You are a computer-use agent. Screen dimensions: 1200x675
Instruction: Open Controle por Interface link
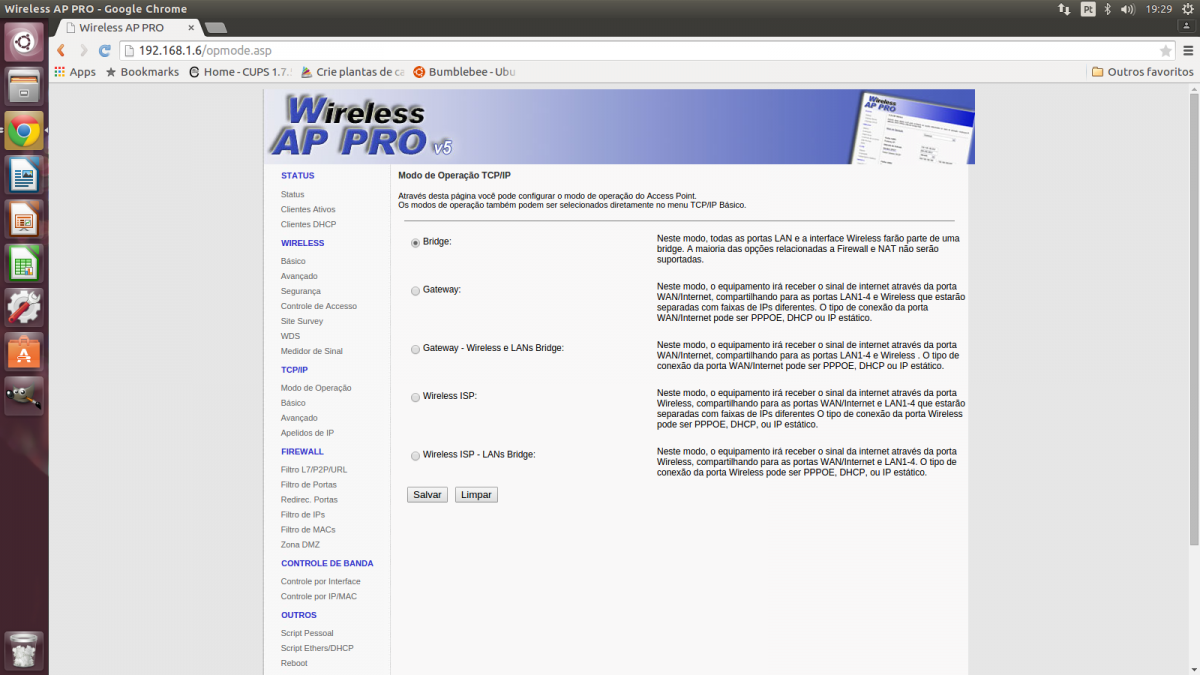point(321,581)
